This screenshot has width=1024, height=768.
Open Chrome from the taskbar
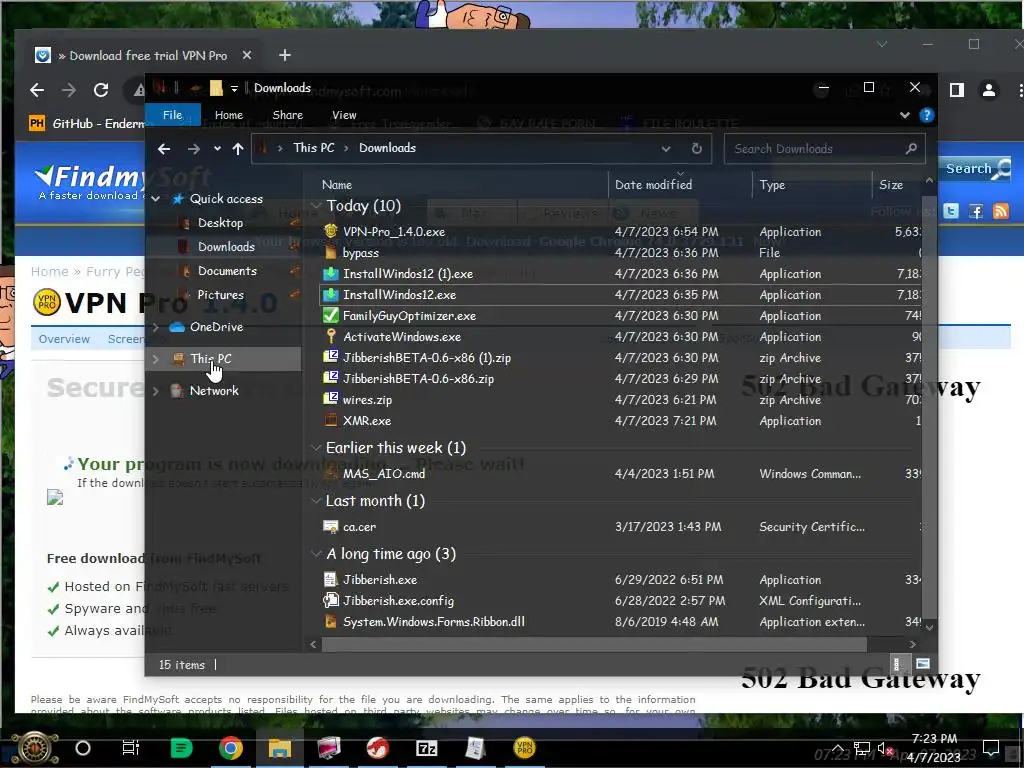click(231, 748)
